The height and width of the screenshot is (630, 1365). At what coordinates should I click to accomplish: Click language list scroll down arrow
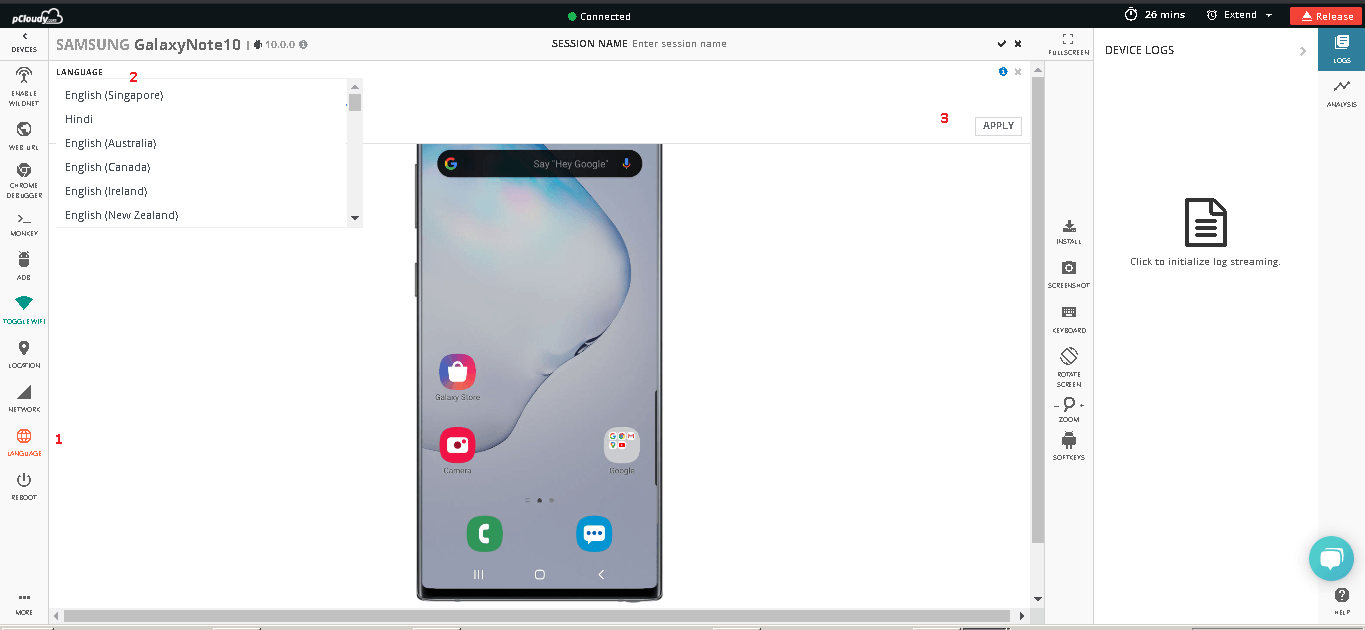[355, 218]
